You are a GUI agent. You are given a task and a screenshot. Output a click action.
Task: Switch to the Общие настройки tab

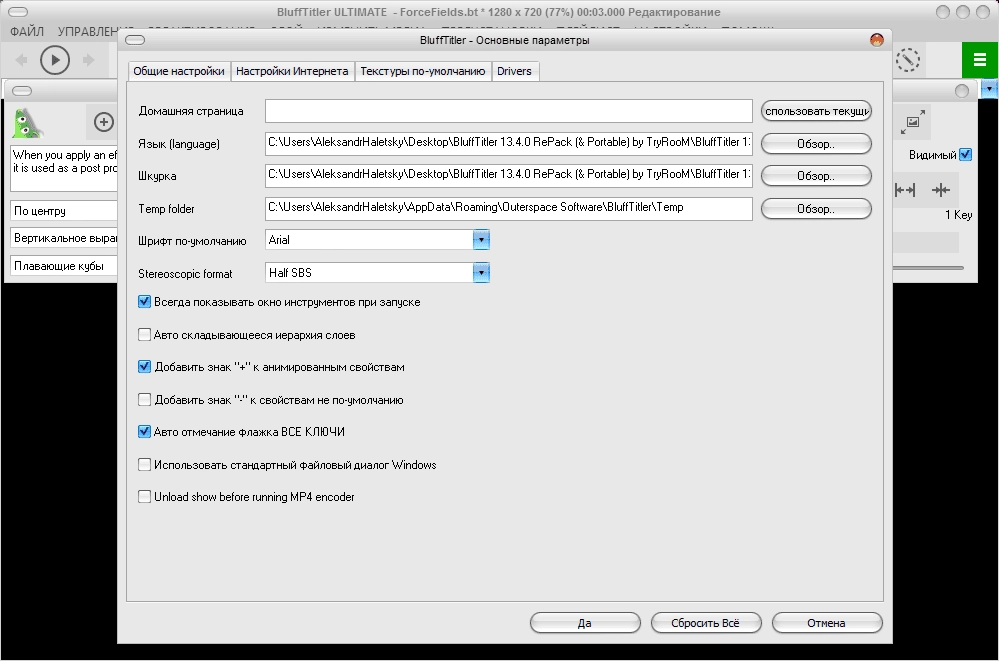(x=179, y=71)
